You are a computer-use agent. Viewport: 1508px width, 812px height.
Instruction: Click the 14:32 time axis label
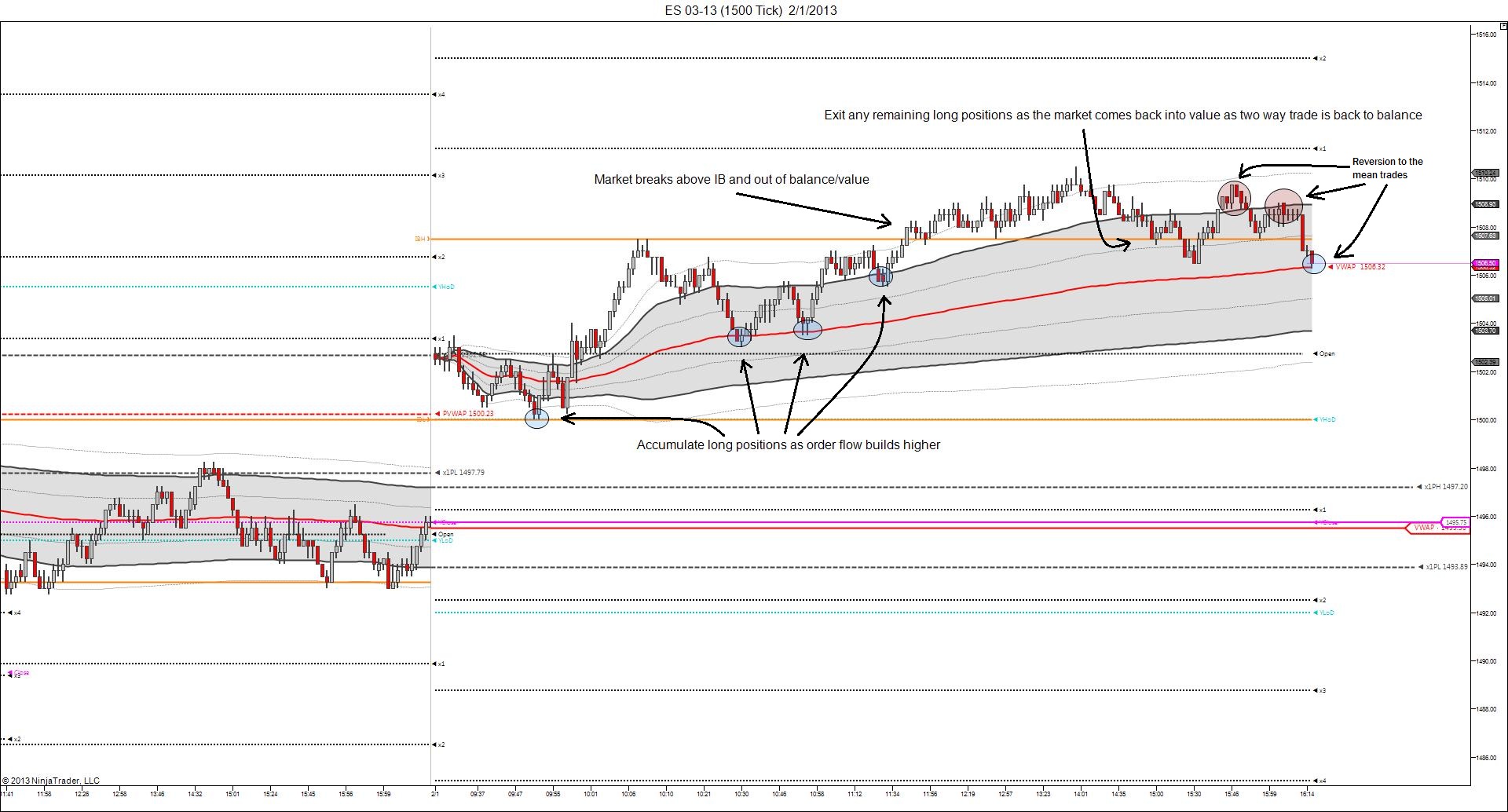coord(195,794)
